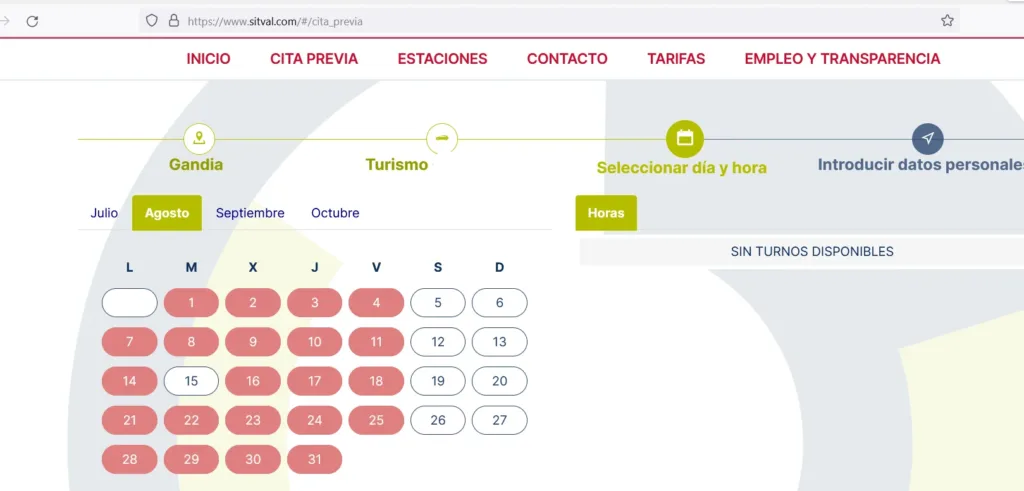Bookmark this page with the star icon
1024x491 pixels.
tap(947, 20)
